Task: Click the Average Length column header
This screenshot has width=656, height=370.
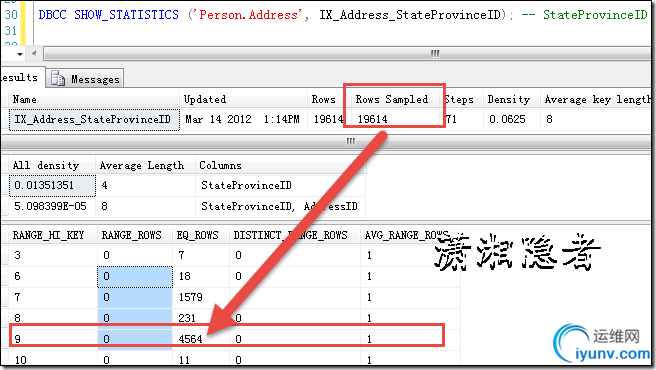Action: [x=146, y=165]
